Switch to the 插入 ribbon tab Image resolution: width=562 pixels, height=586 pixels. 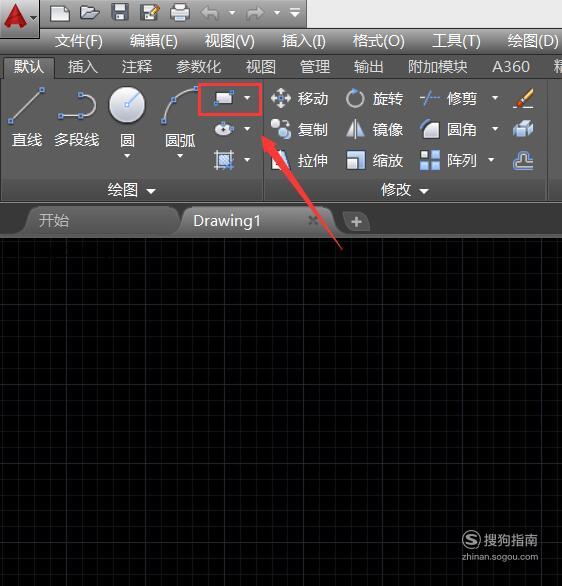(83, 67)
